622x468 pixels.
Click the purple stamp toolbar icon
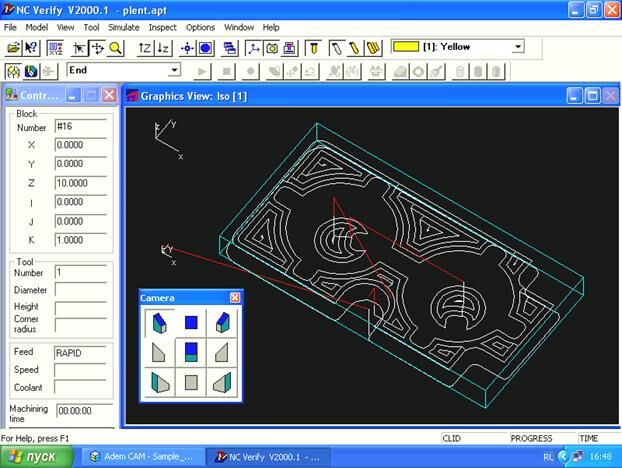pyautogui.click(x=290, y=48)
